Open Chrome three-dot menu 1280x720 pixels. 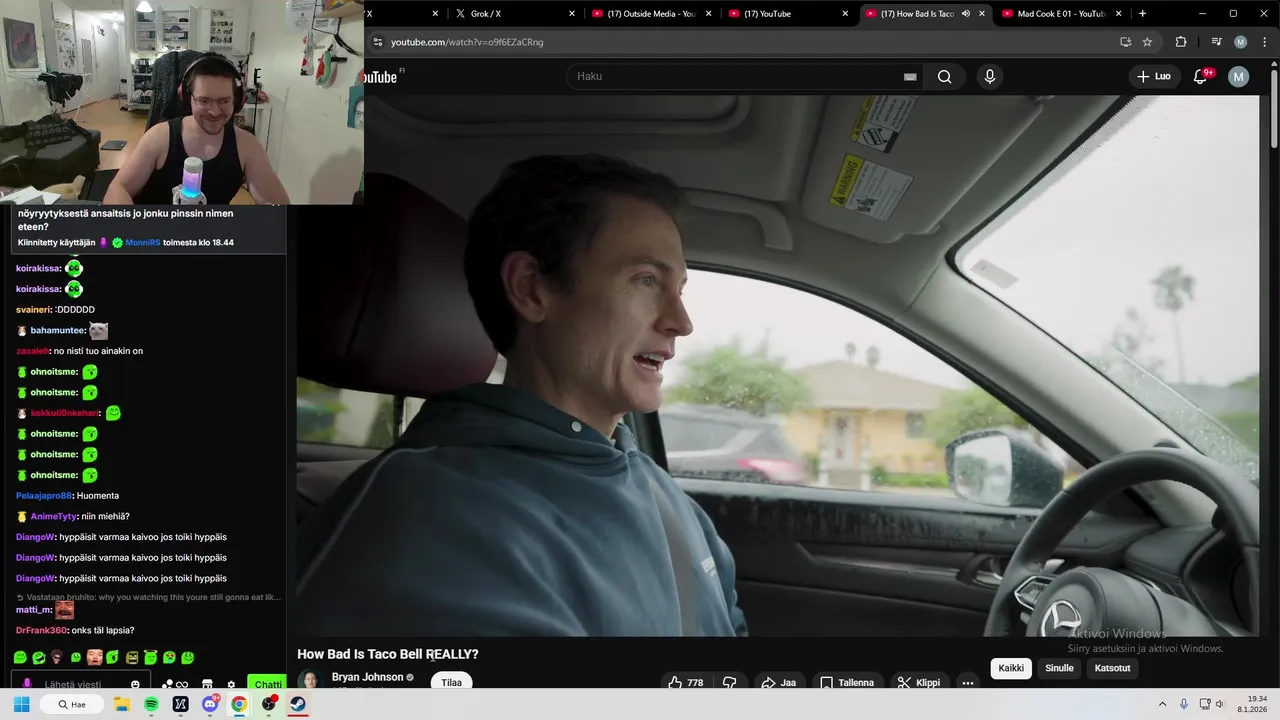1263,42
